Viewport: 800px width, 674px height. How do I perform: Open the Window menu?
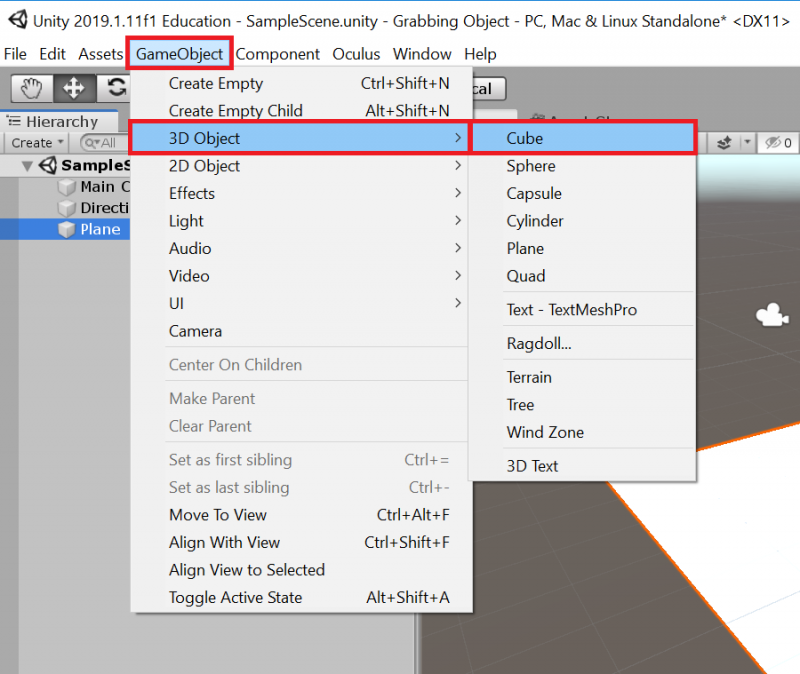coord(422,54)
